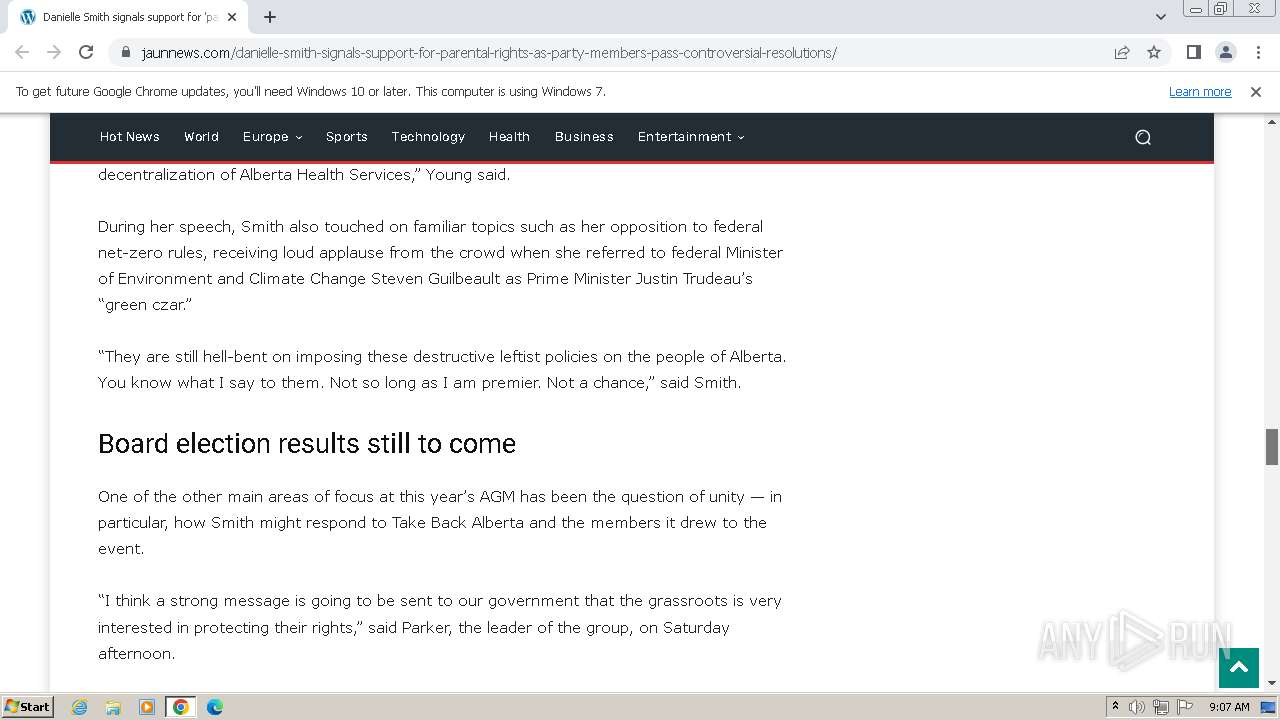Click the quote starting 'They are still hell-bent'

click(x=442, y=369)
